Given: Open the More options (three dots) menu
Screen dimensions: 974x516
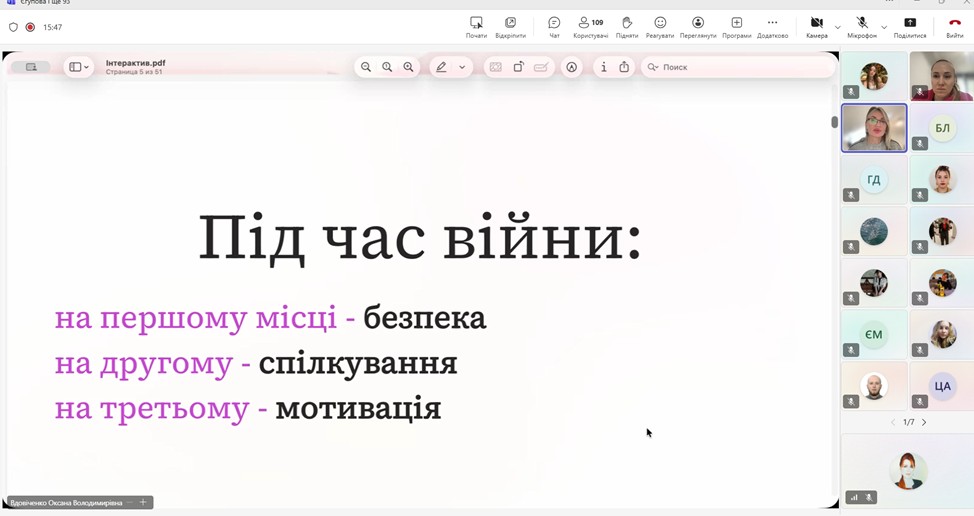Looking at the screenshot, I should (772, 26).
